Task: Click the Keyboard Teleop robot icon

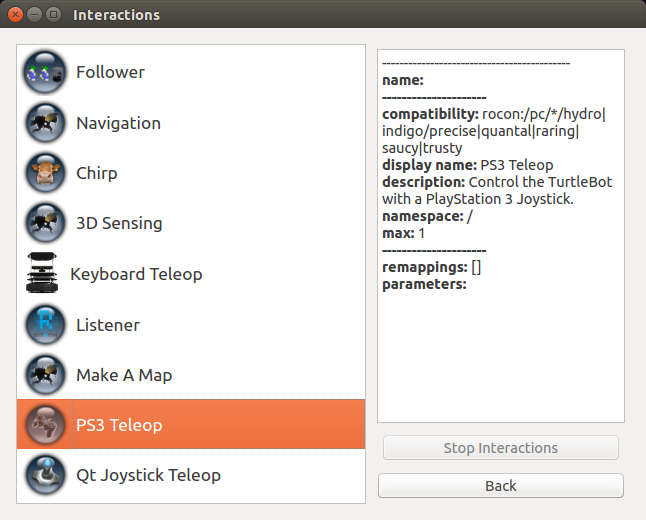Action: (x=41, y=274)
